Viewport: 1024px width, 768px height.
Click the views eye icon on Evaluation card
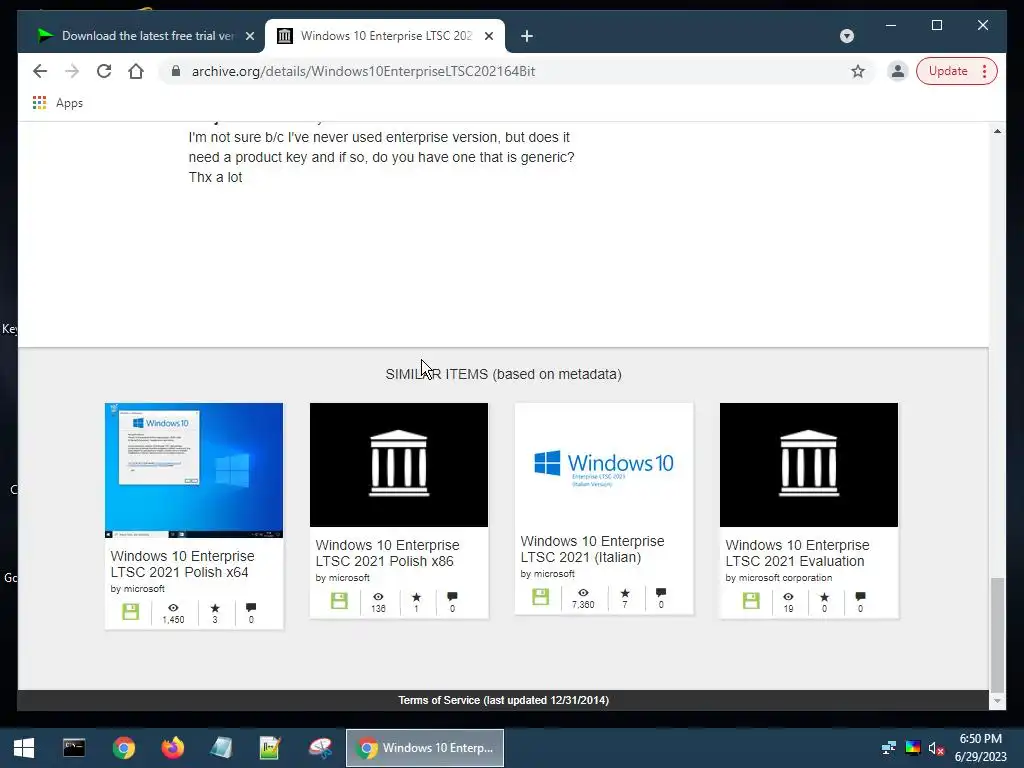(x=788, y=597)
